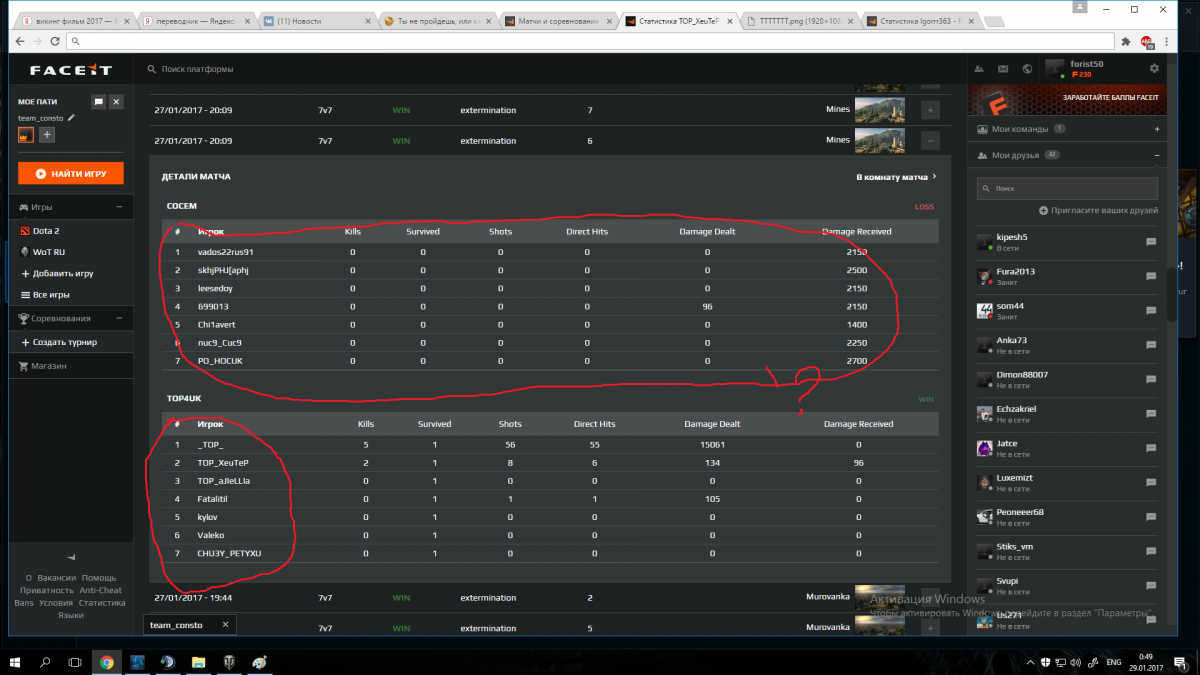This screenshot has height=675, width=1200.
Task: Message kipesh5 via chat icon
Action: coord(1151,242)
